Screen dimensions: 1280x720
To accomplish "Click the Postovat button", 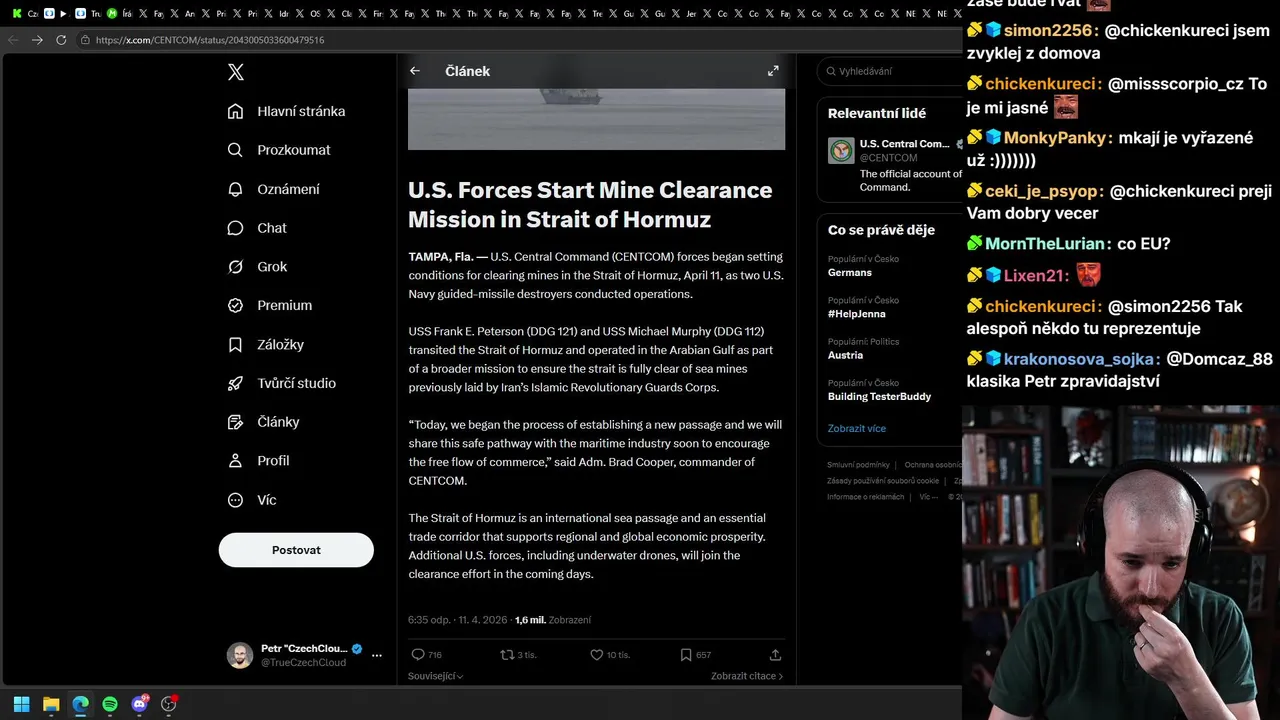I will (x=296, y=550).
